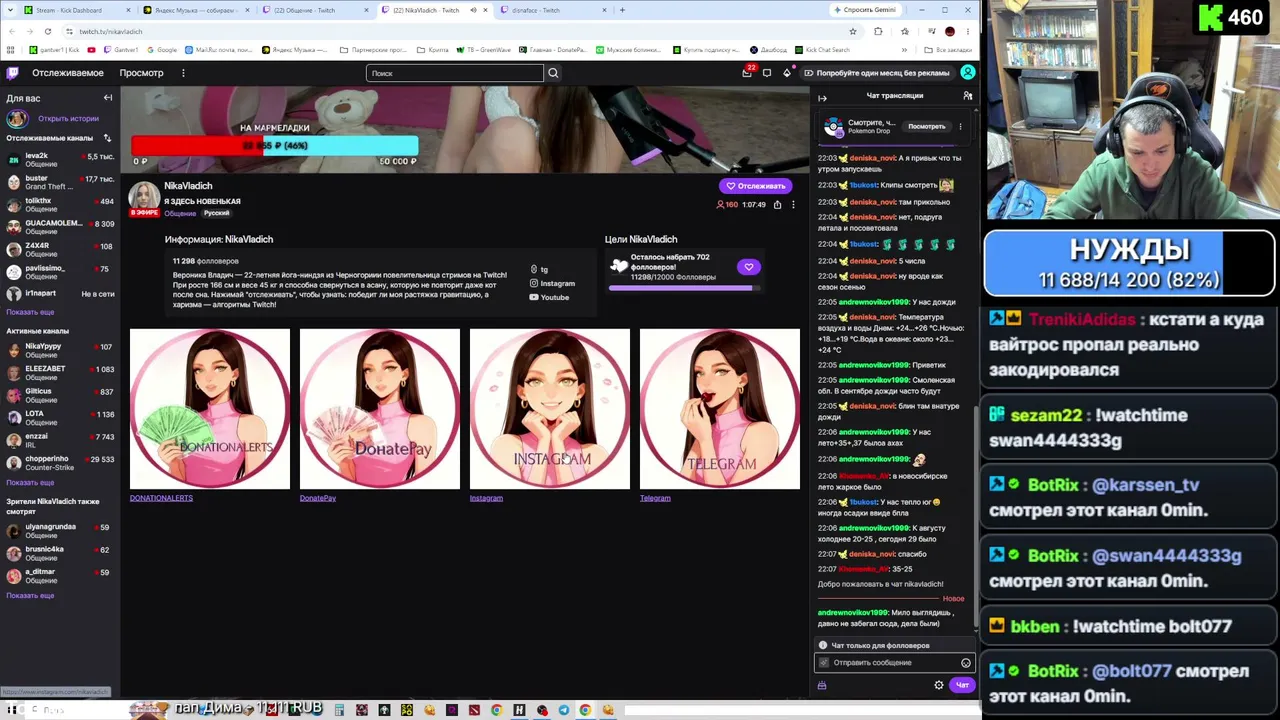Open stream more-options menu beside the share icon

(x=793, y=205)
